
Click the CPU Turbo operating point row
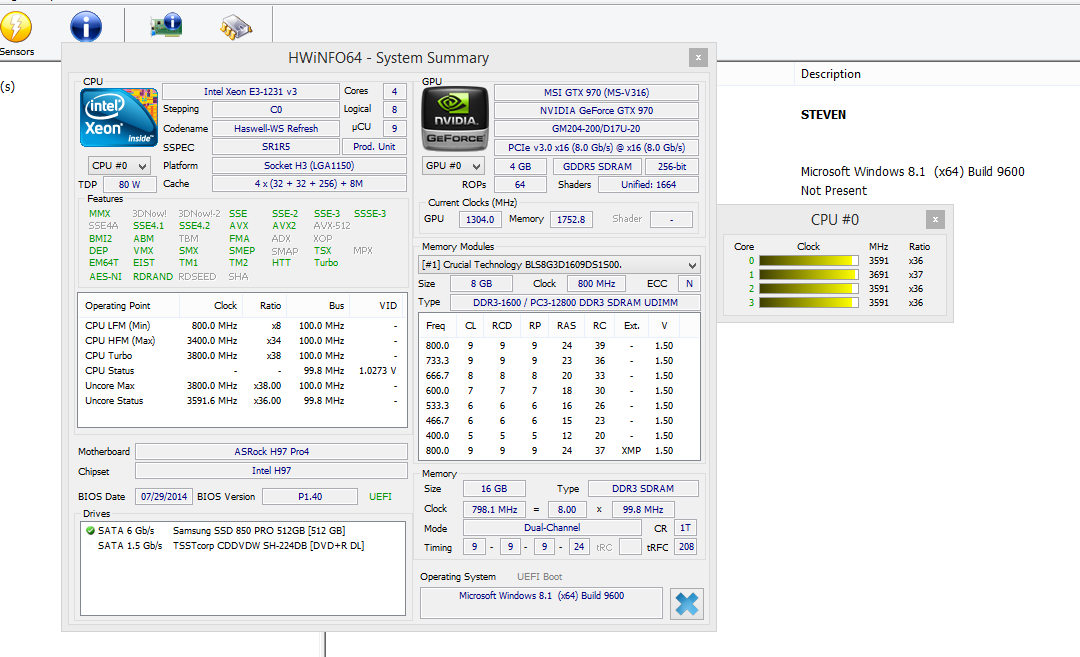tap(242, 356)
